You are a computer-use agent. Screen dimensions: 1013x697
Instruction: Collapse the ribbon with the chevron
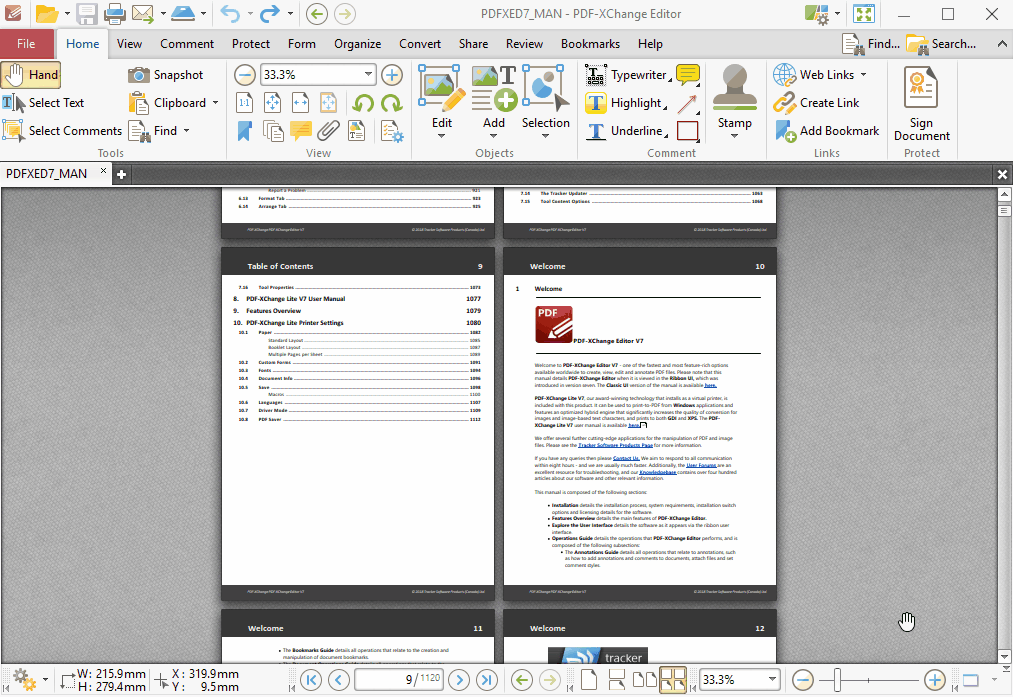(1001, 44)
